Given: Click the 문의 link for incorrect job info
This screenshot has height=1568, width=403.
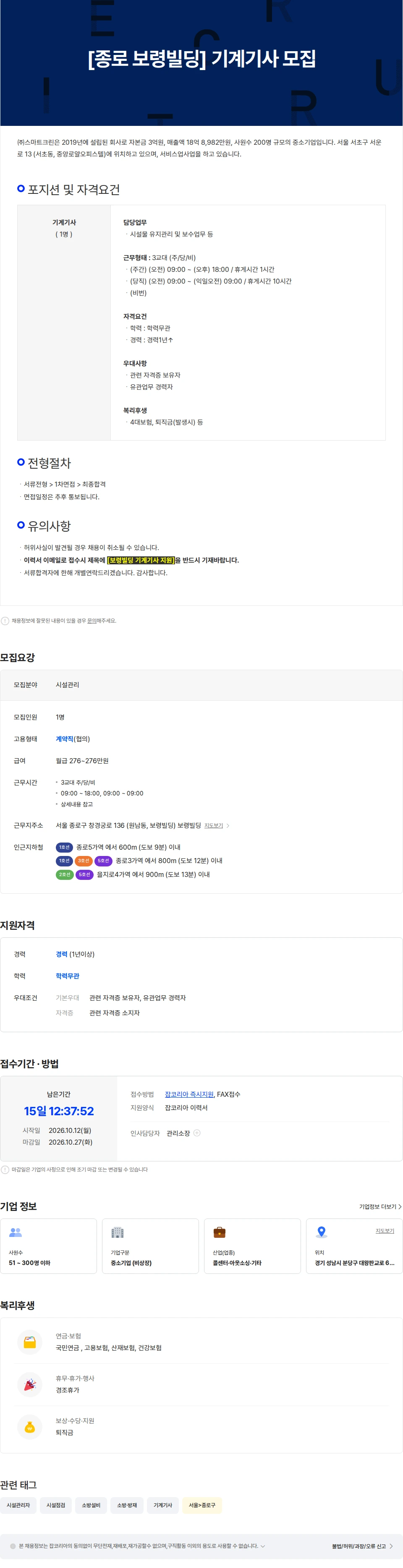Looking at the screenshot, I should (92, 621).
